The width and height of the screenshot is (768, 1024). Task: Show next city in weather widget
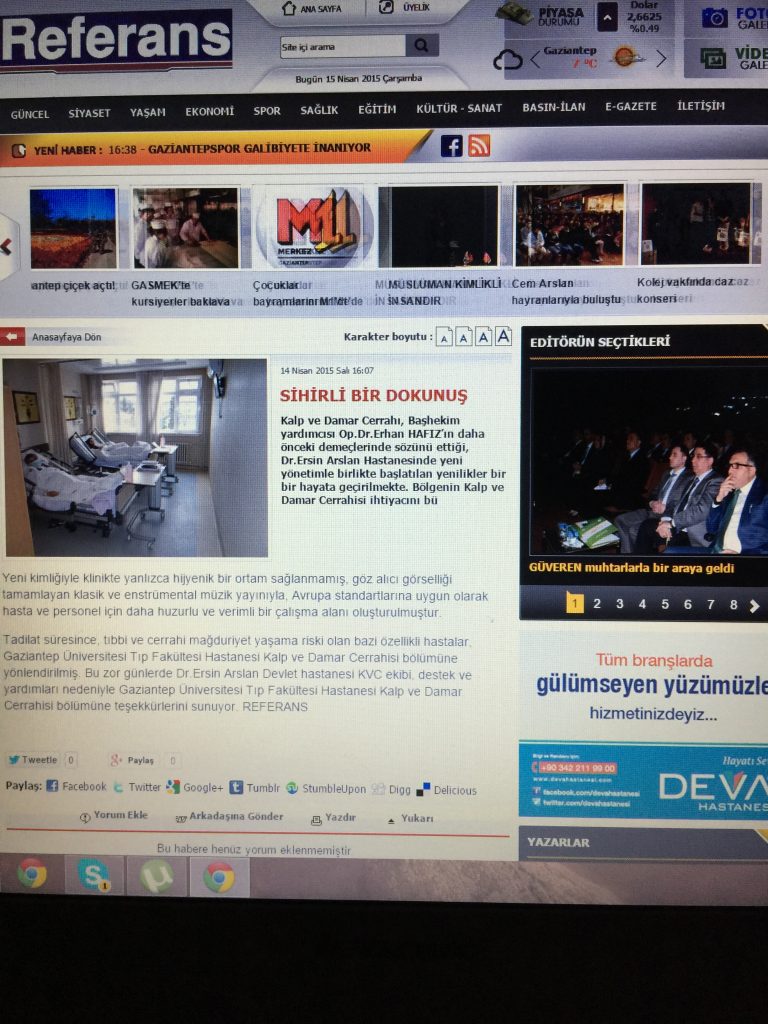[x=660, y=58]
